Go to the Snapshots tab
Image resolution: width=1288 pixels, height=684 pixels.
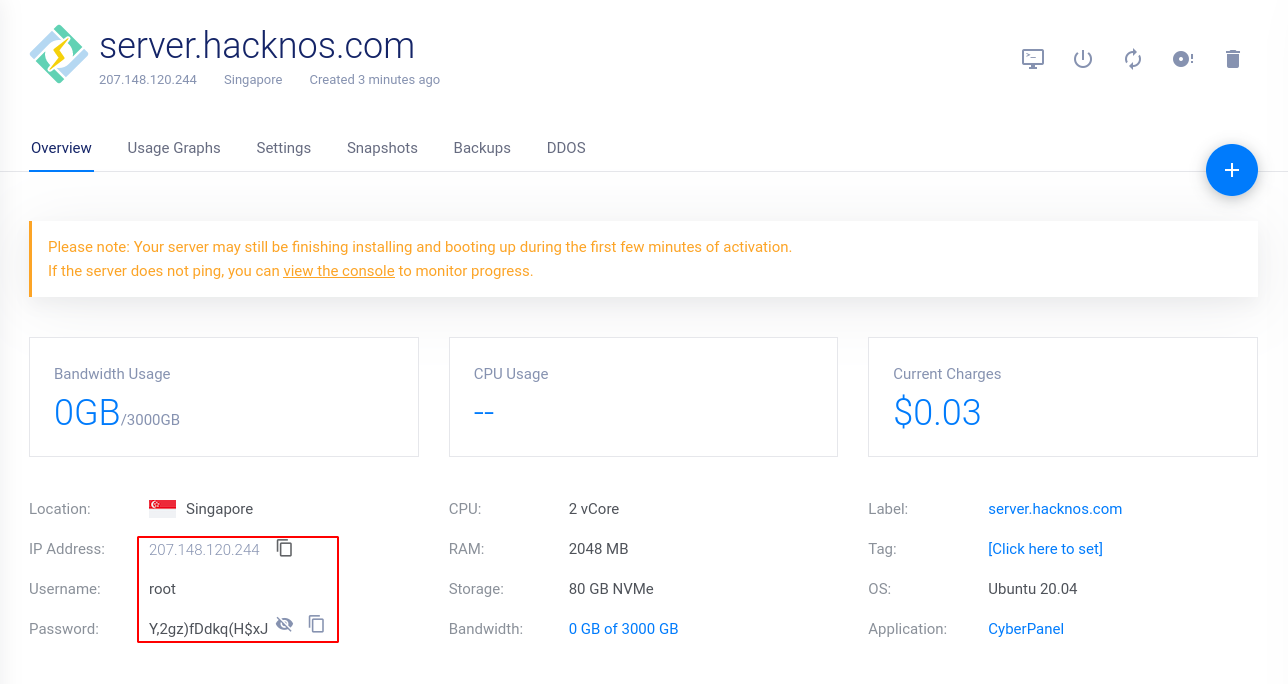tap(382, 148)
